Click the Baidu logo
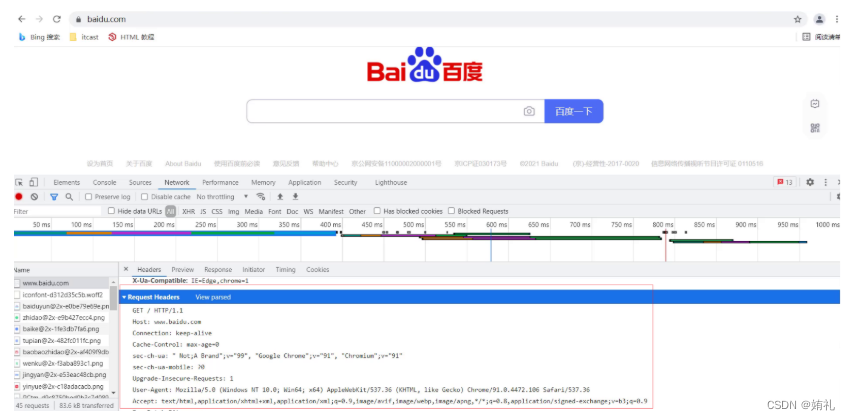 point(424,65)
